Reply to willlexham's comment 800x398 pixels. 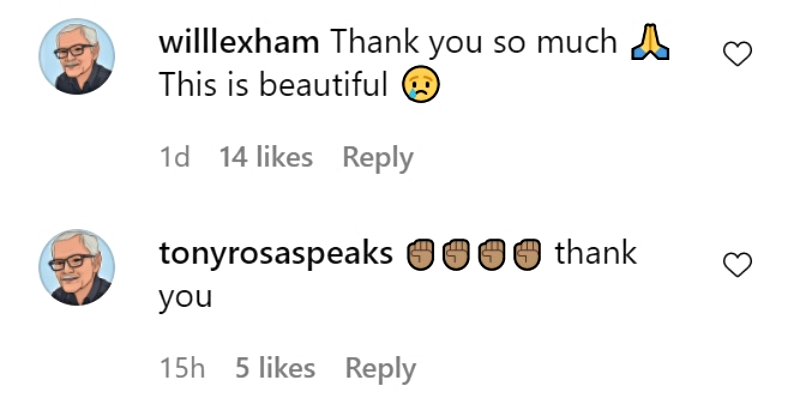[378, 158]
